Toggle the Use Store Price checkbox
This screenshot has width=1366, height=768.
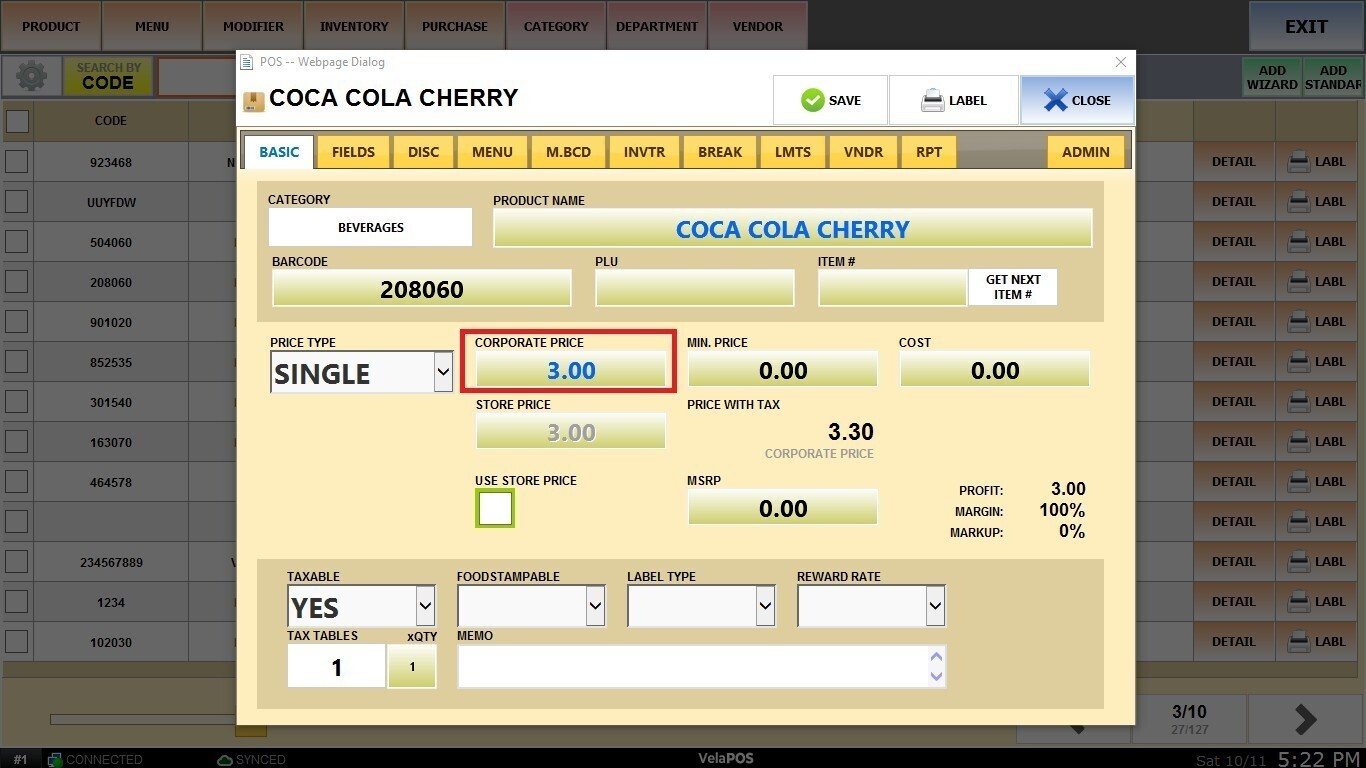[495, 508]
